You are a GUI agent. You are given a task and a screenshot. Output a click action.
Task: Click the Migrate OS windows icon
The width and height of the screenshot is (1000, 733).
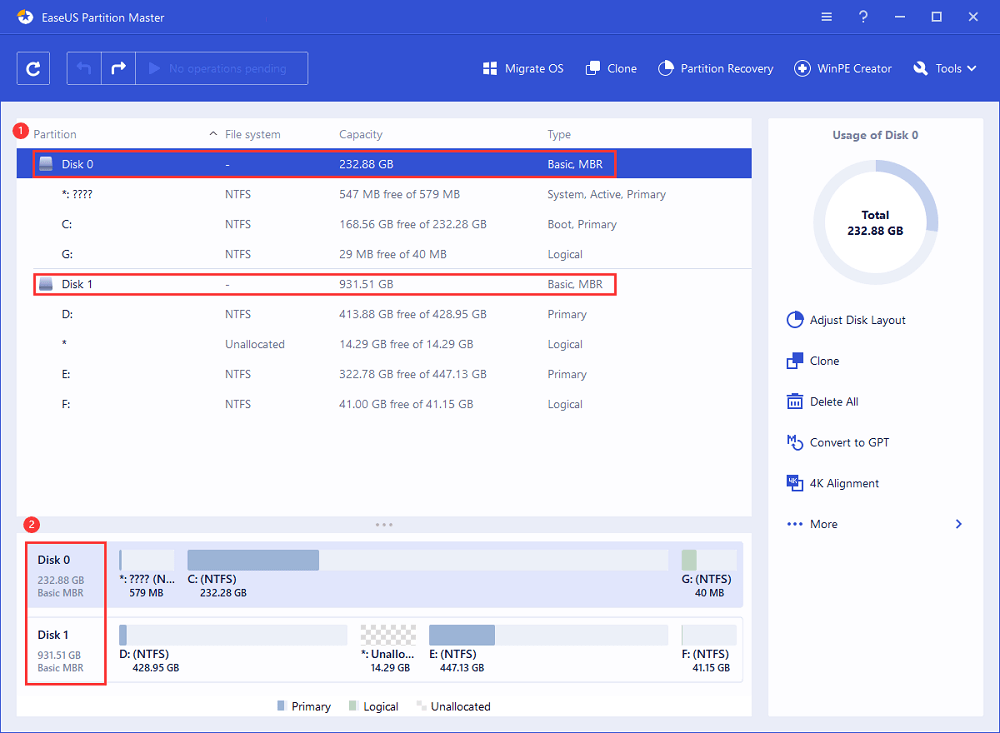click(490, 68)
